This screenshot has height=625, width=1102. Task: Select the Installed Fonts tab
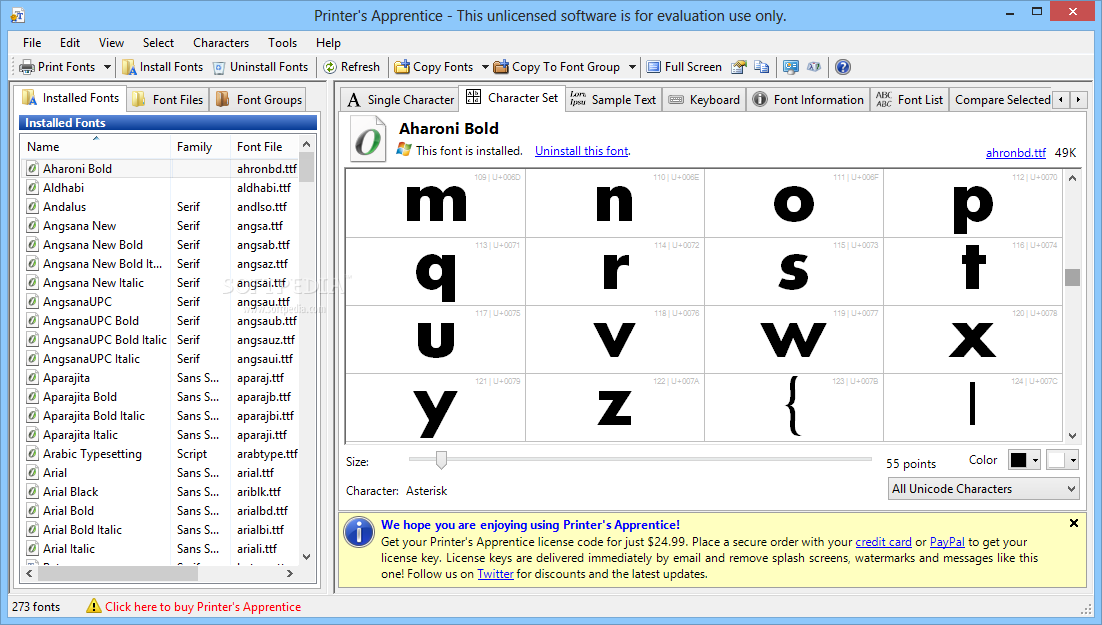click(70, 98)
